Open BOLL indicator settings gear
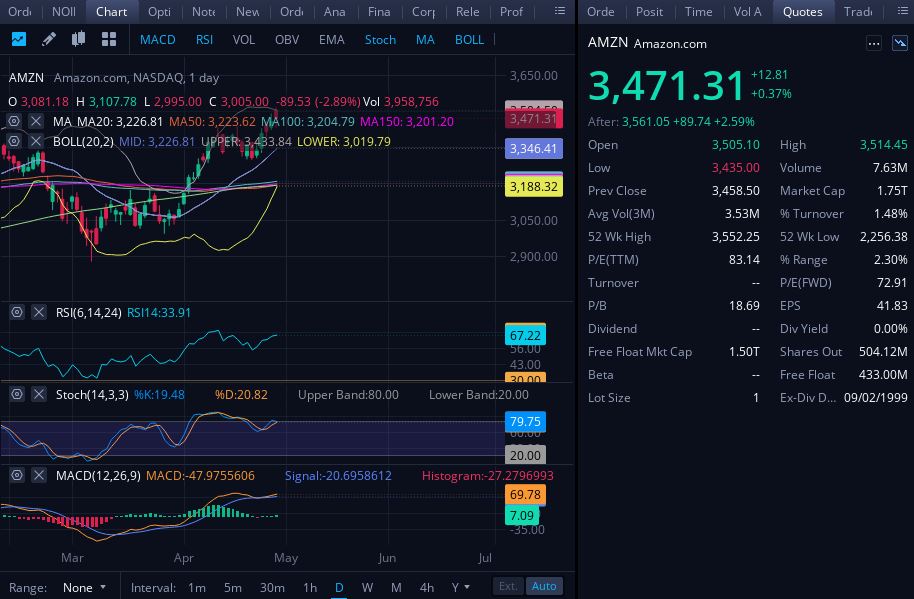This screenshot has width=914, height=599. [14, 141]
